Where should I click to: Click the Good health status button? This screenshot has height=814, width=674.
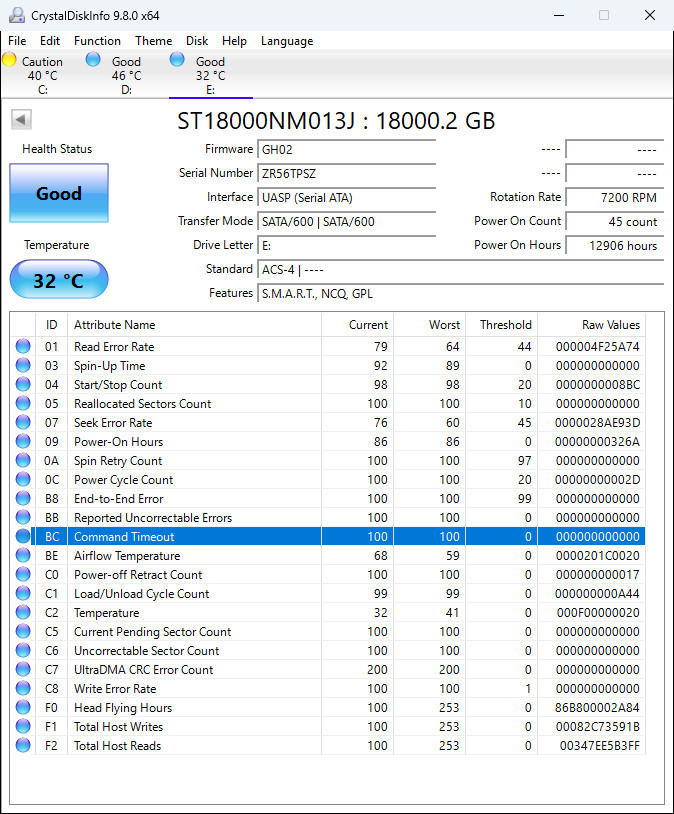click(x=59, y=193)
